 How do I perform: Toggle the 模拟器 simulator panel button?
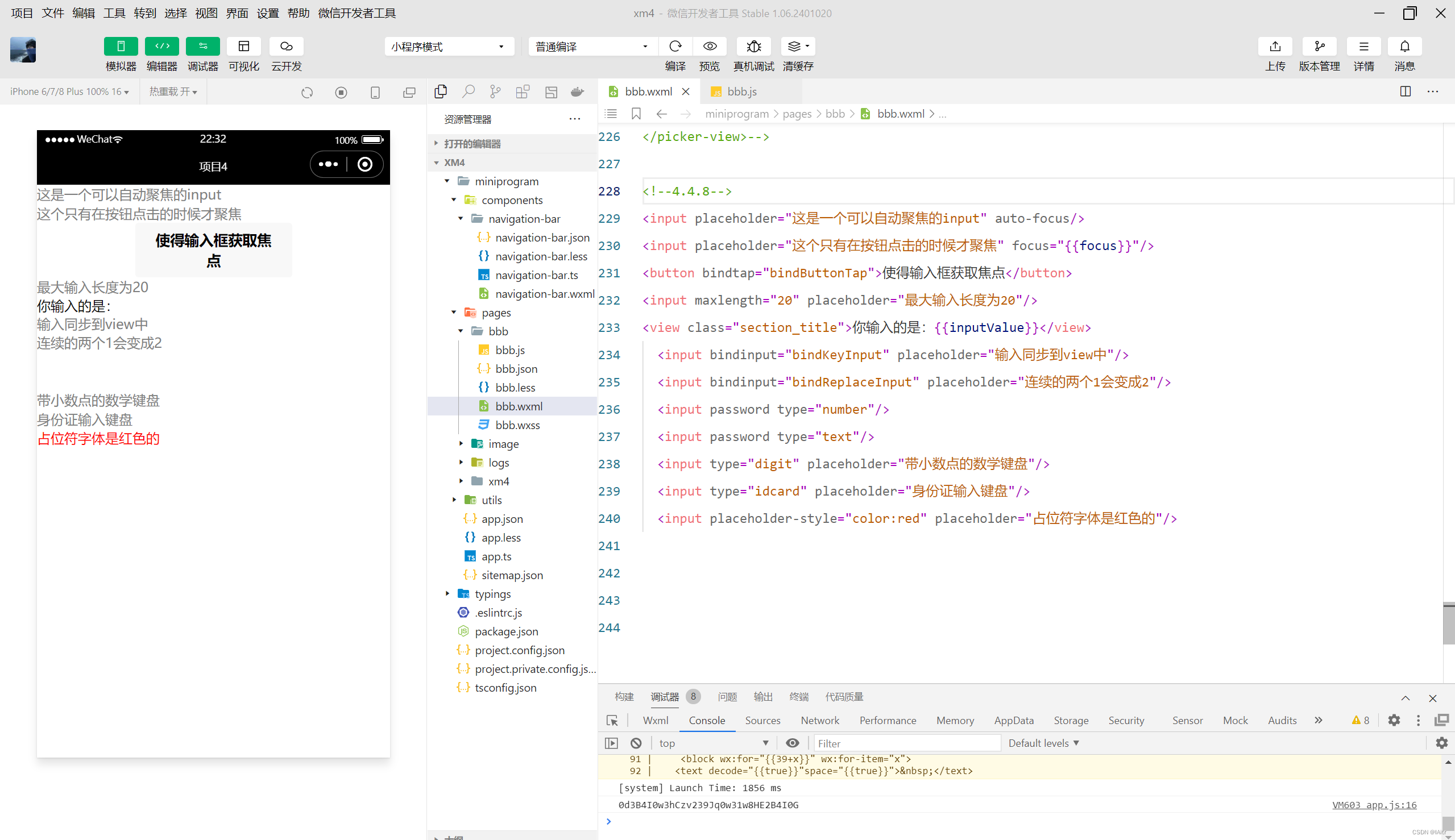[x=121, y=46]
